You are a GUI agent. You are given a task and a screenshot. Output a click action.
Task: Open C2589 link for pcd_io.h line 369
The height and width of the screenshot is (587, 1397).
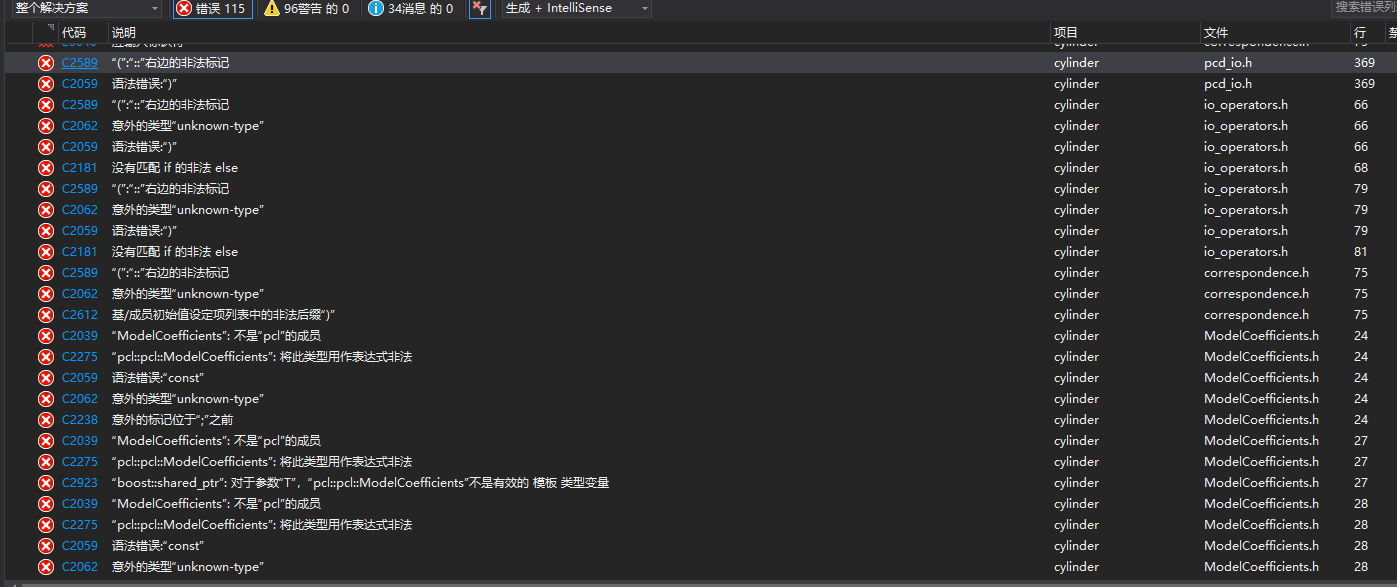tap(80, 63)
